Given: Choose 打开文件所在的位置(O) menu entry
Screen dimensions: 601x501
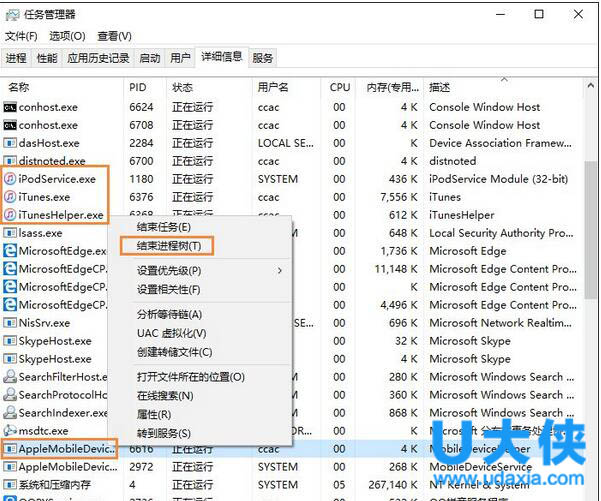Looking at the screenshot, I should (x=191, y=377).
